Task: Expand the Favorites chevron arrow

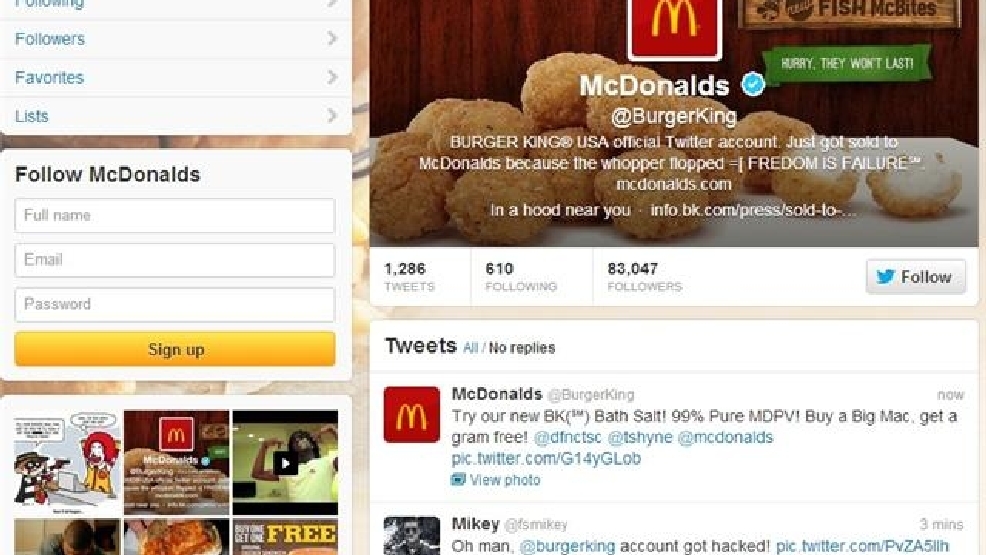Action: coord(332,77)
